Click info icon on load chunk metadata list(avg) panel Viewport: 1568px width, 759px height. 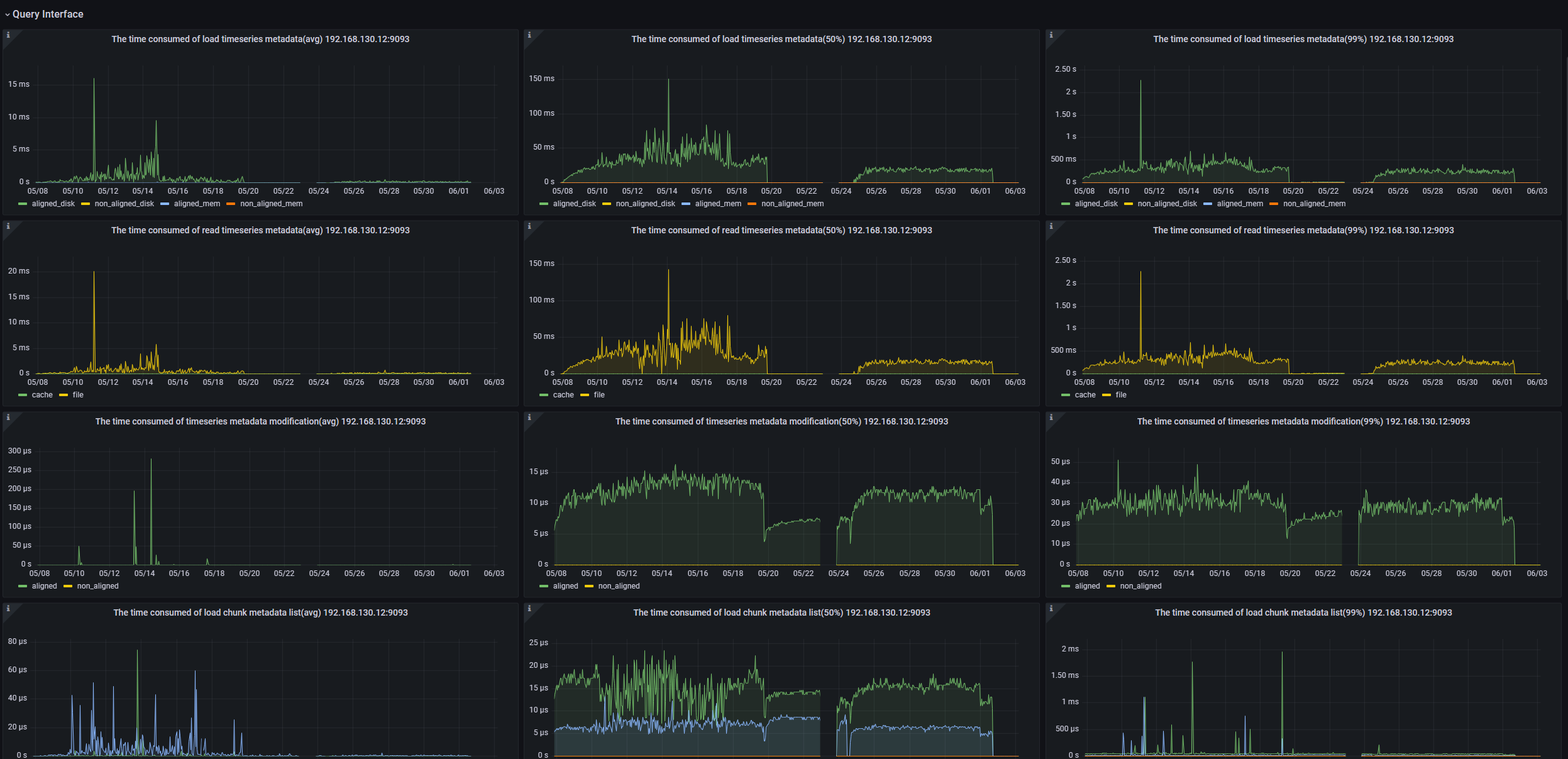tap(8, 609)
